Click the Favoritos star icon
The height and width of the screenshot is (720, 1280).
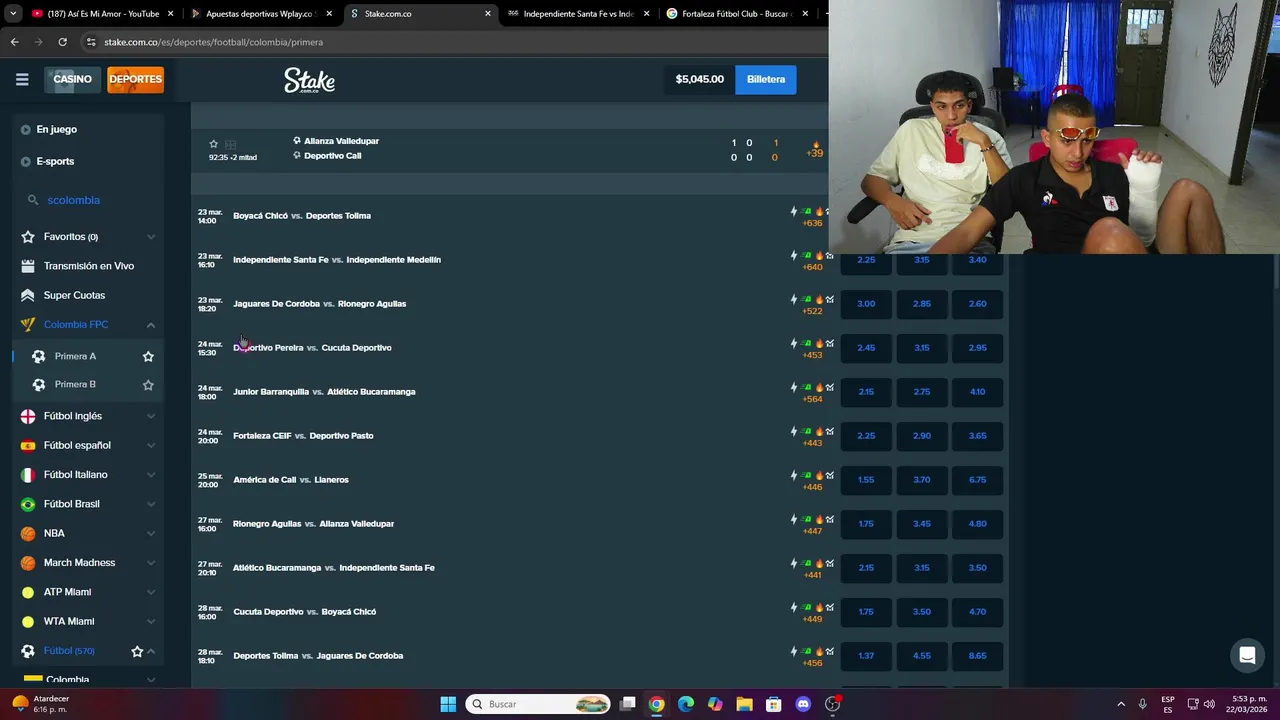[x=28, y=237]
